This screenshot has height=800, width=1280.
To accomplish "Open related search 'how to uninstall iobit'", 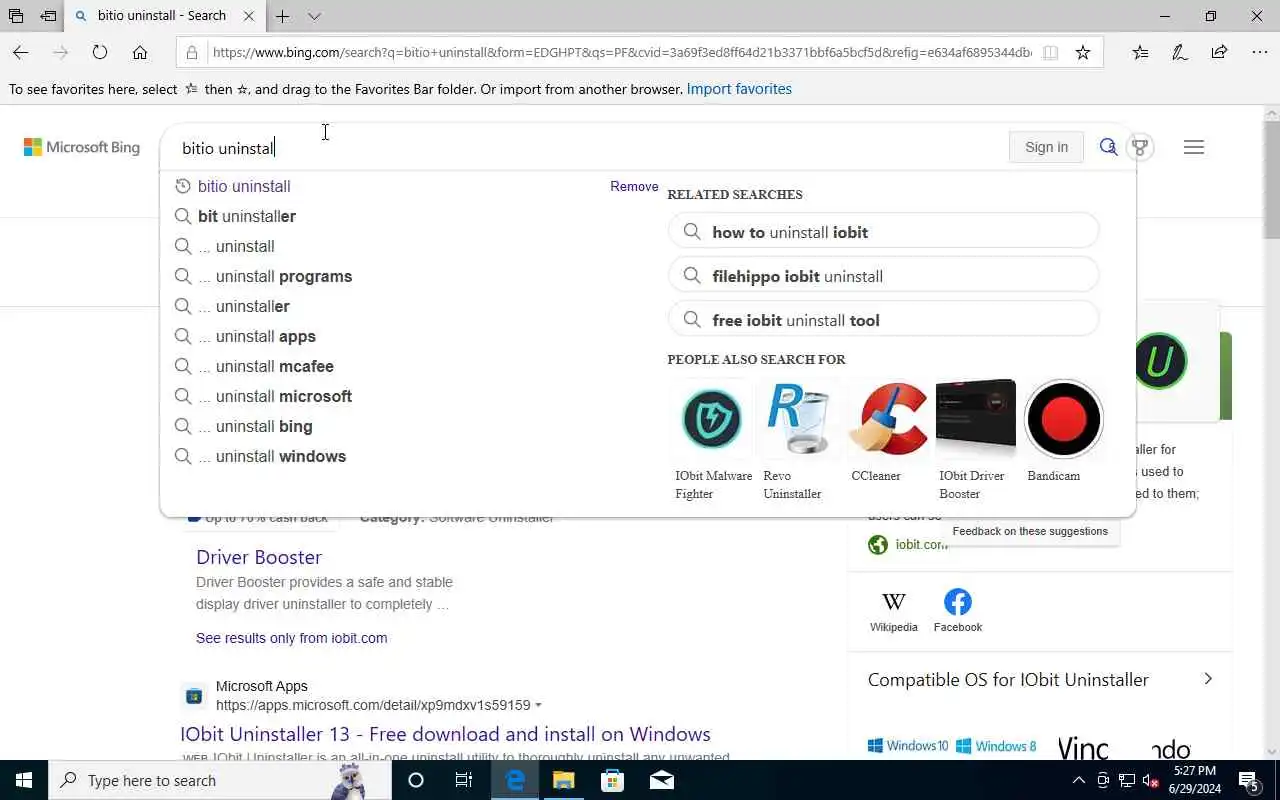I will pyautogui.click(x=884, y=232).
